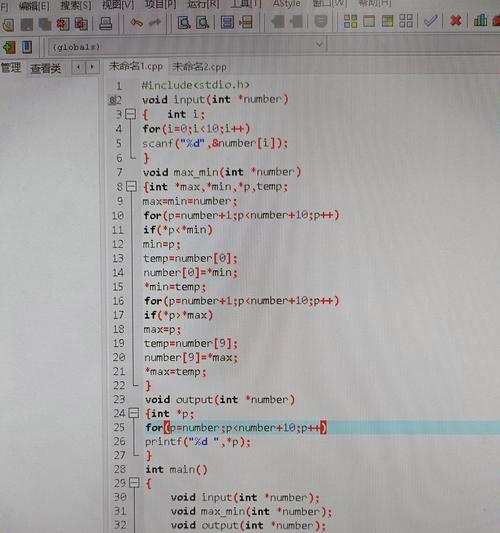Start debugging with the blue checkmark icon

click(431, 21)
